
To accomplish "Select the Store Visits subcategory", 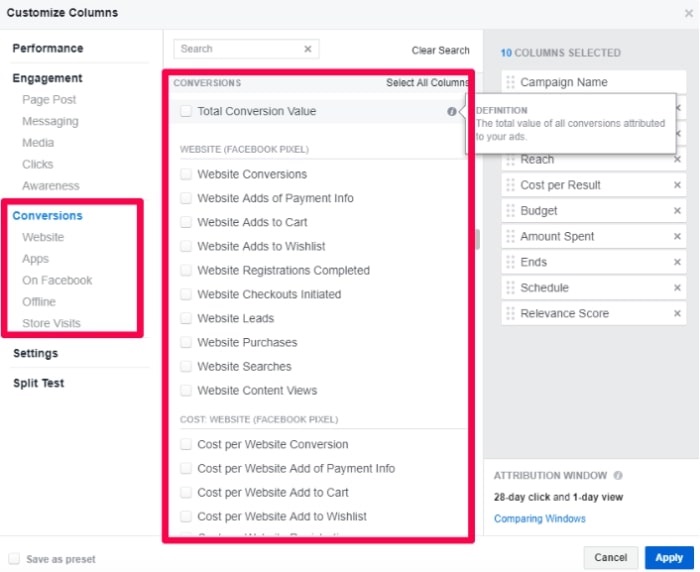I will click(51, 323).
